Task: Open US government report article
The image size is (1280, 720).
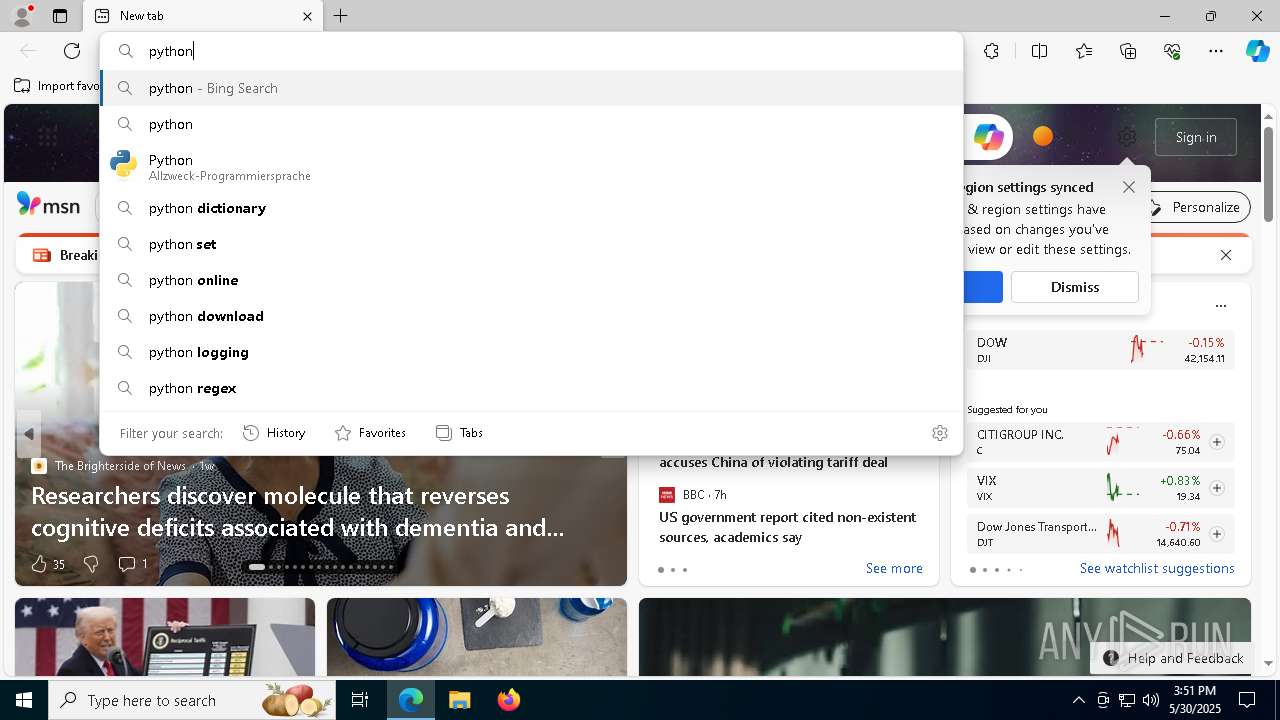Action: coord(787,527)
